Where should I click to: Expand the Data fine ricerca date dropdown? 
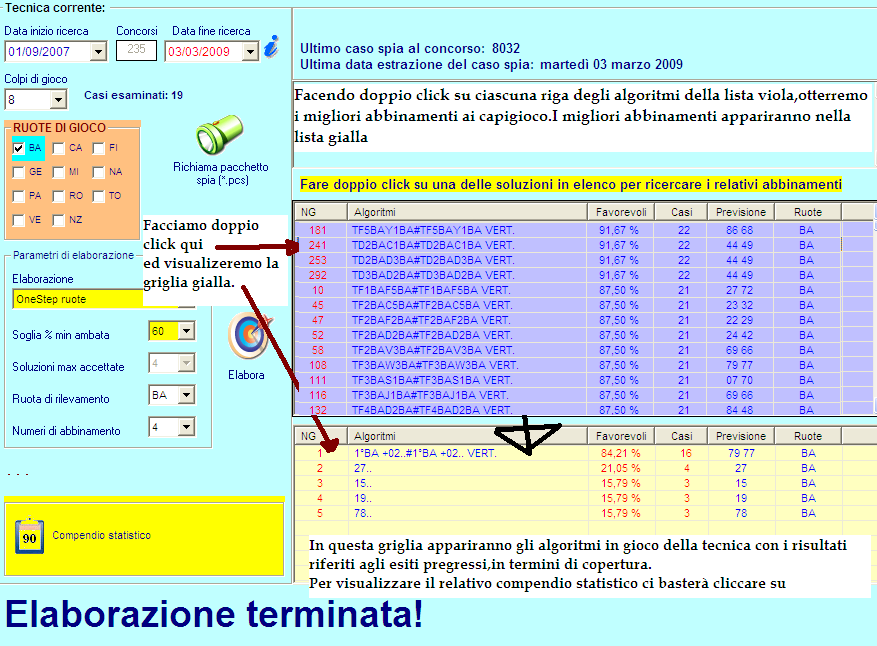coord(251,52)
